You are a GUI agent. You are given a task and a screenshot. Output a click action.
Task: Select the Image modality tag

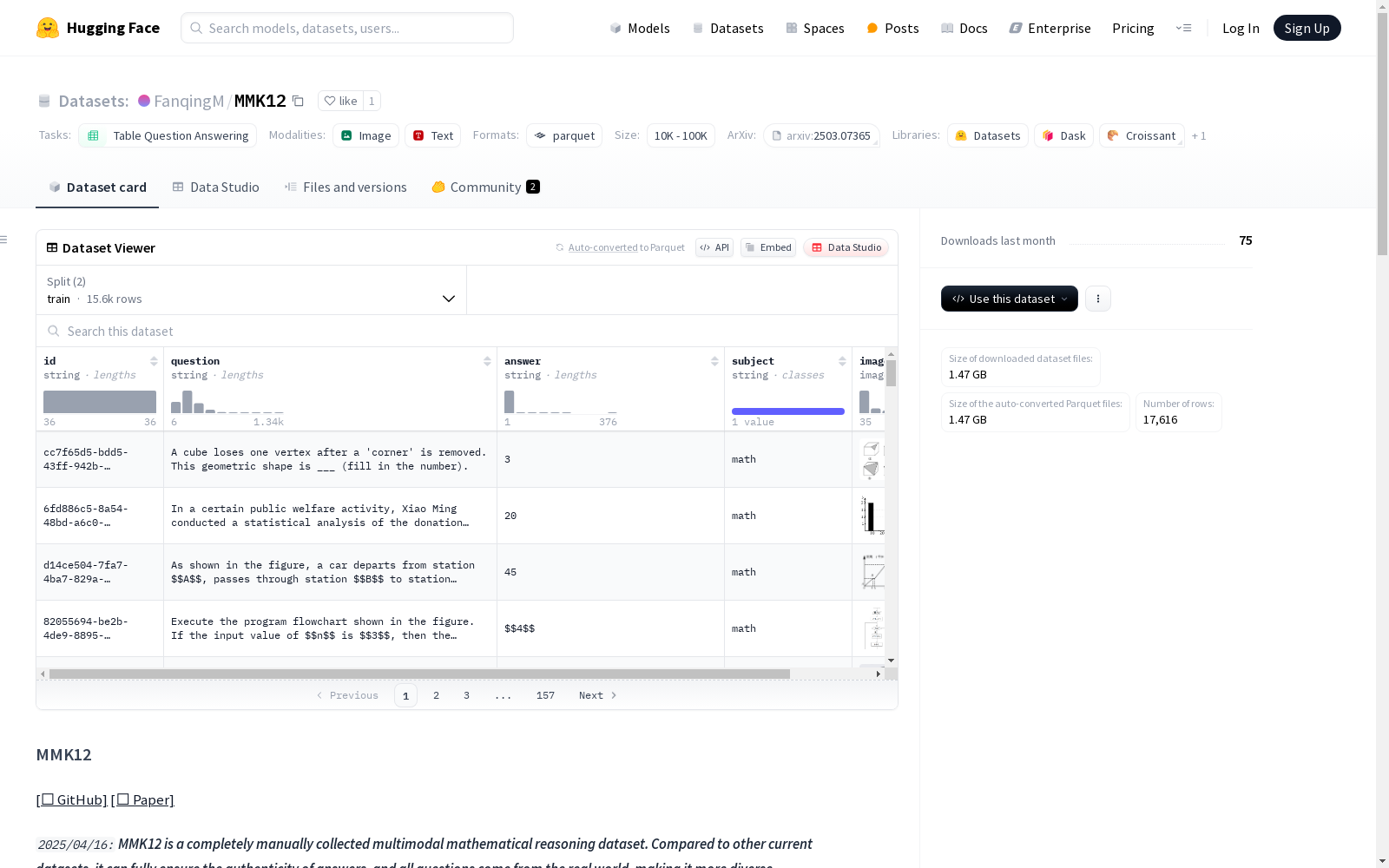[x=365, y=135]
